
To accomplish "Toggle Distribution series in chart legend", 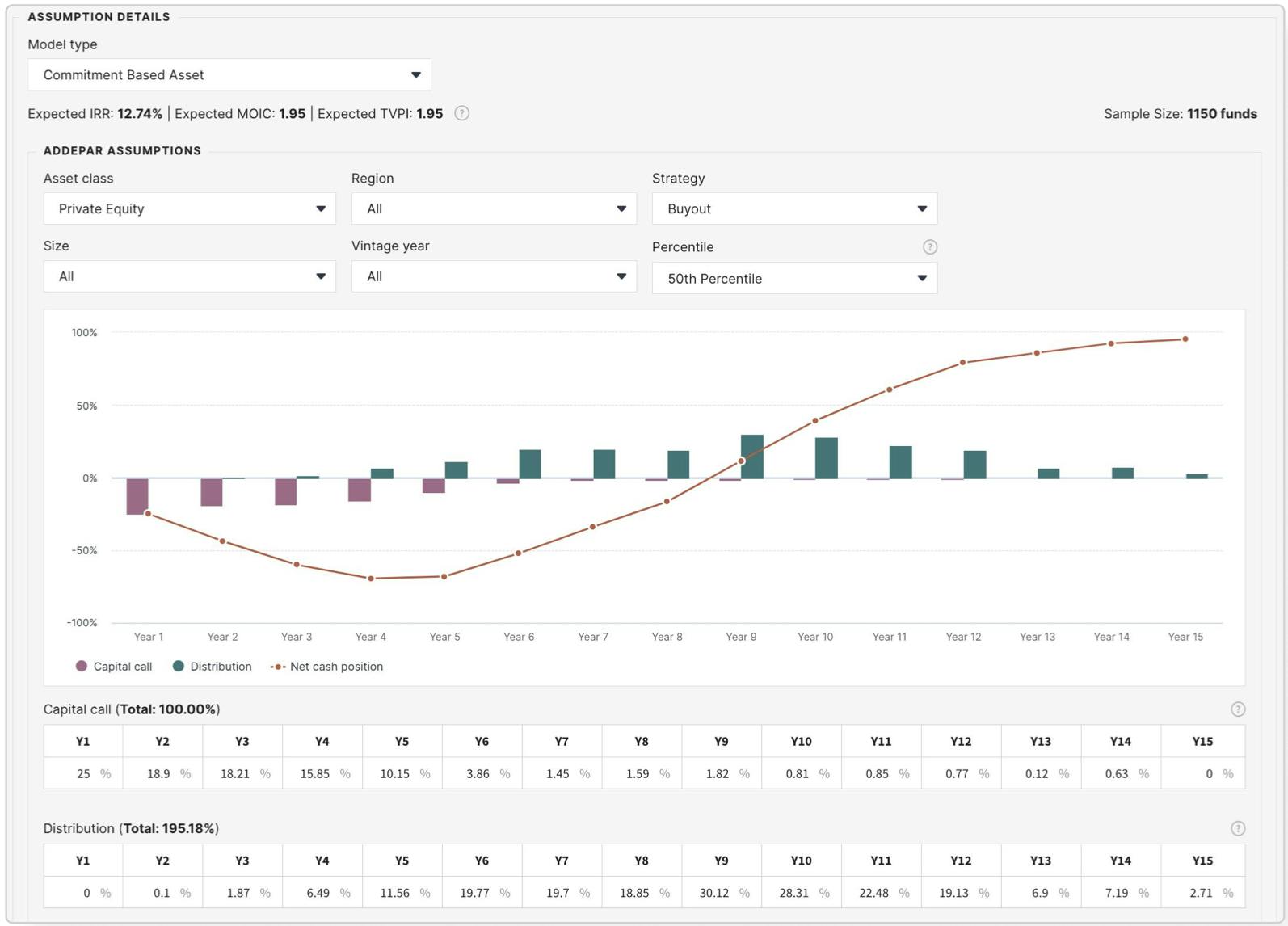I will [213, 667].
